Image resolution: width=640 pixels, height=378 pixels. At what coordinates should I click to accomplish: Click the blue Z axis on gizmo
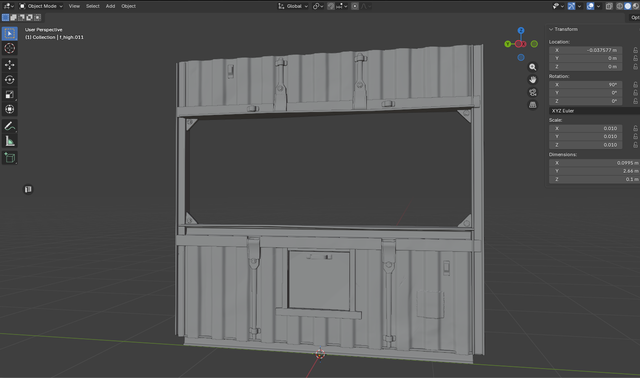pyautogui.click(x=521, y=31)
